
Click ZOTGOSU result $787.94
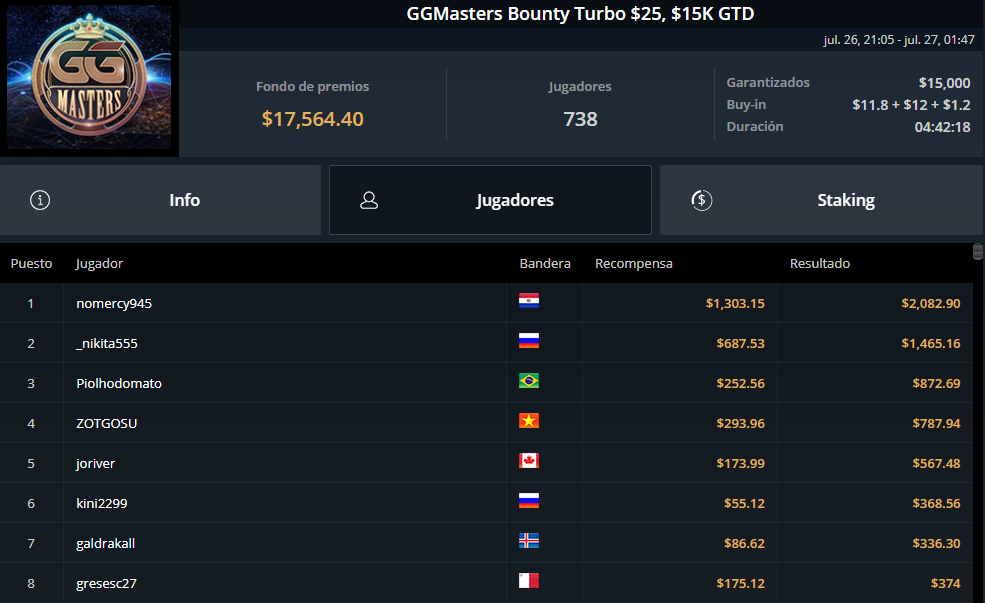click(936, 423)
